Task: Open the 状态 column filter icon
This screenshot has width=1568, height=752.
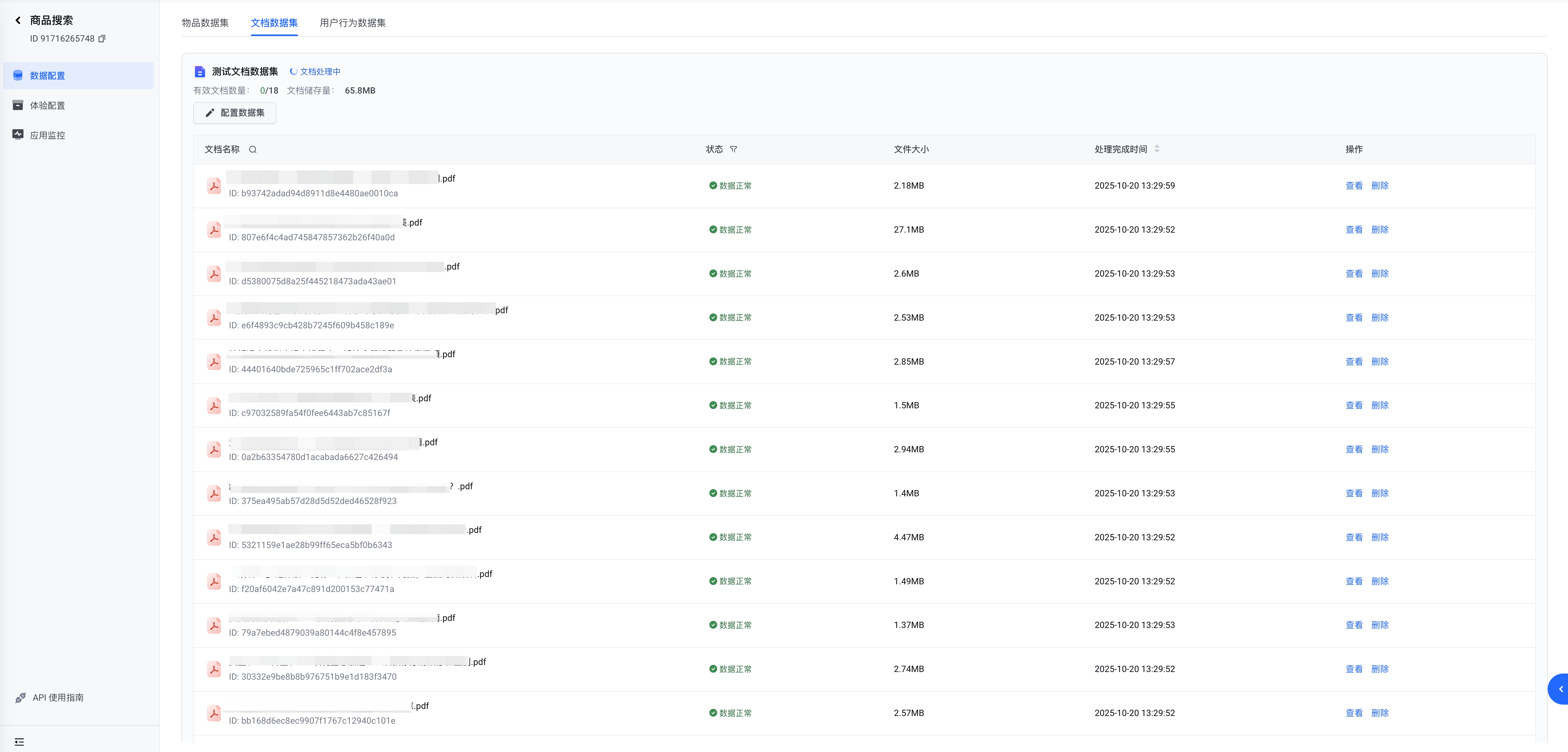Action: click(x=734, y=149)
